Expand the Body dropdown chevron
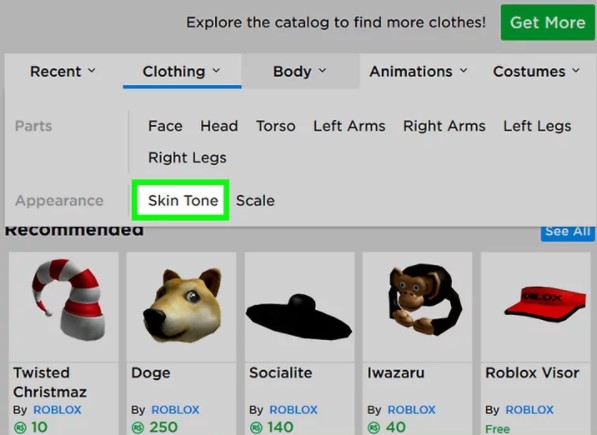Image resolution: width=597 pixels, height=435 pixels. click(322, 71)
